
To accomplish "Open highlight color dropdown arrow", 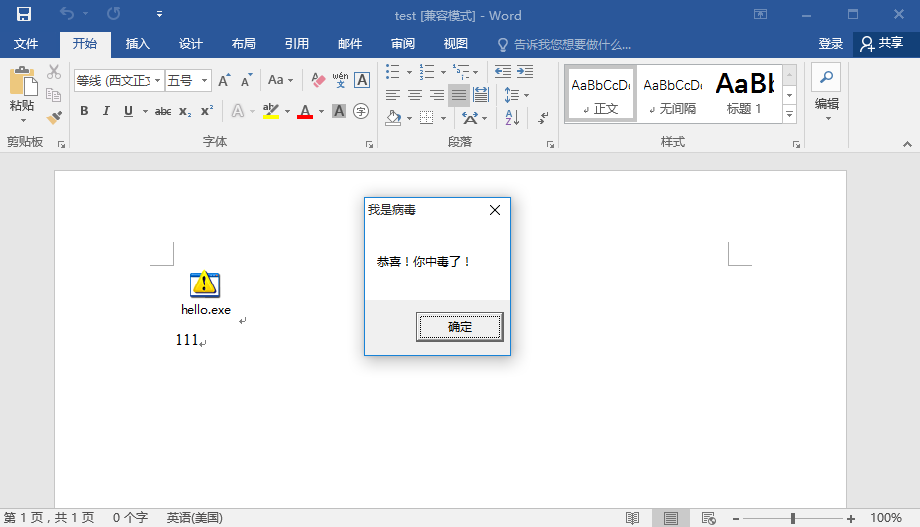I will (288, 112).
